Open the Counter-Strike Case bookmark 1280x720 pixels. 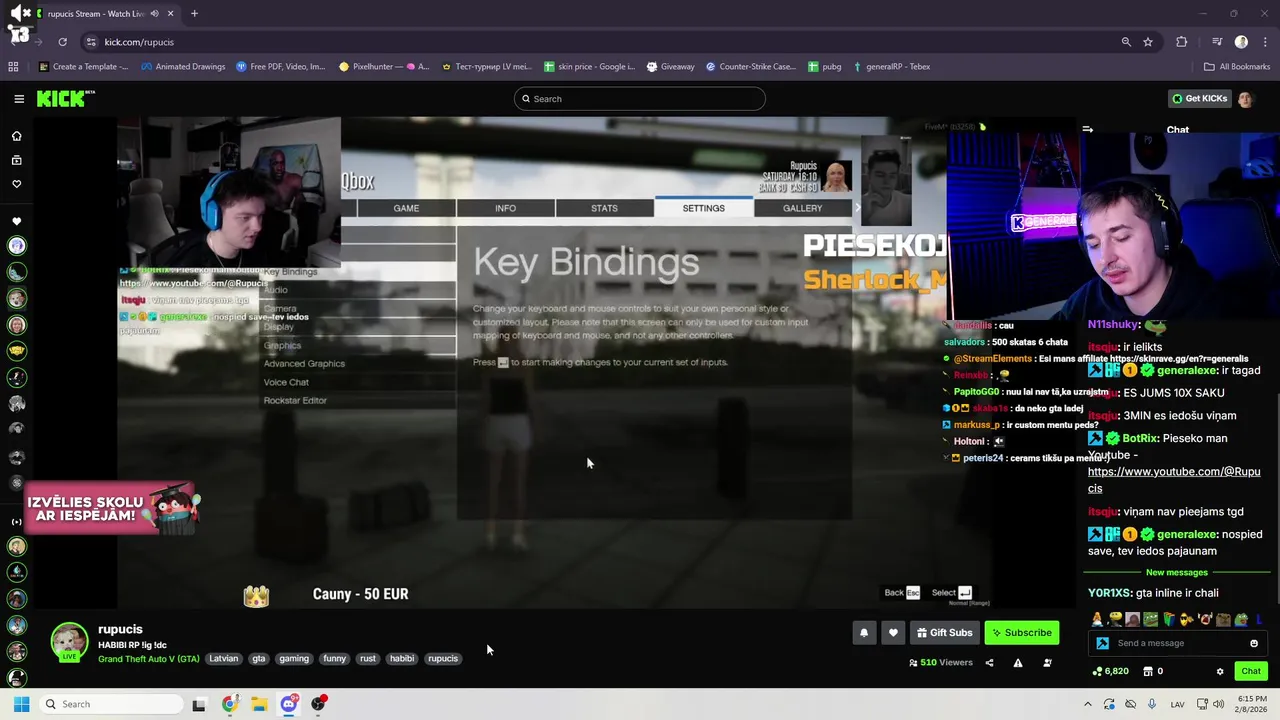tap(750, 67)
